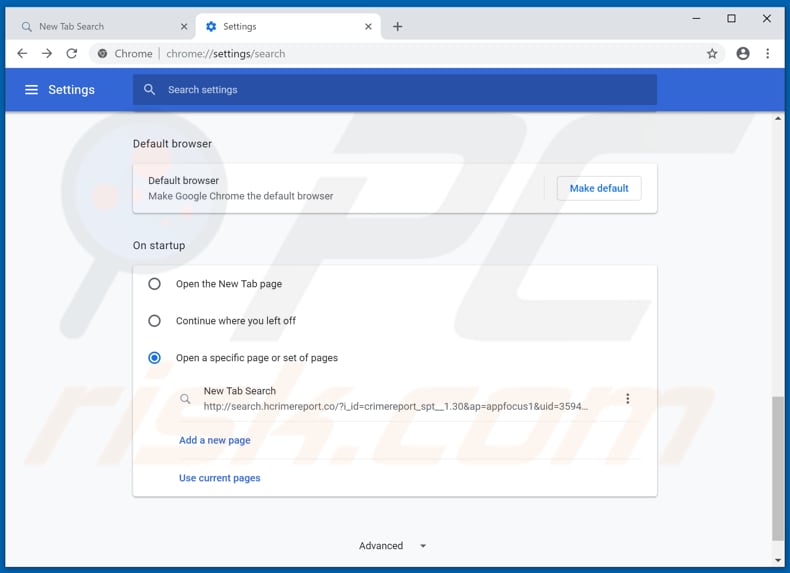
Task: Open more actions for New Tab Search page
Action: [627, 399]
